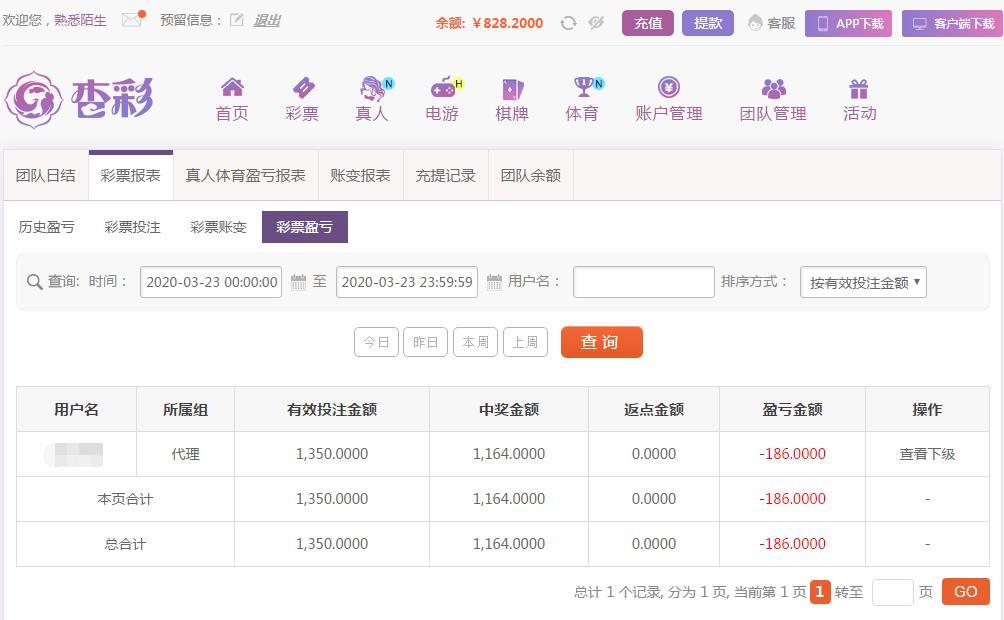Open the 电游 gamepad icon

click(x=444, y=87)
